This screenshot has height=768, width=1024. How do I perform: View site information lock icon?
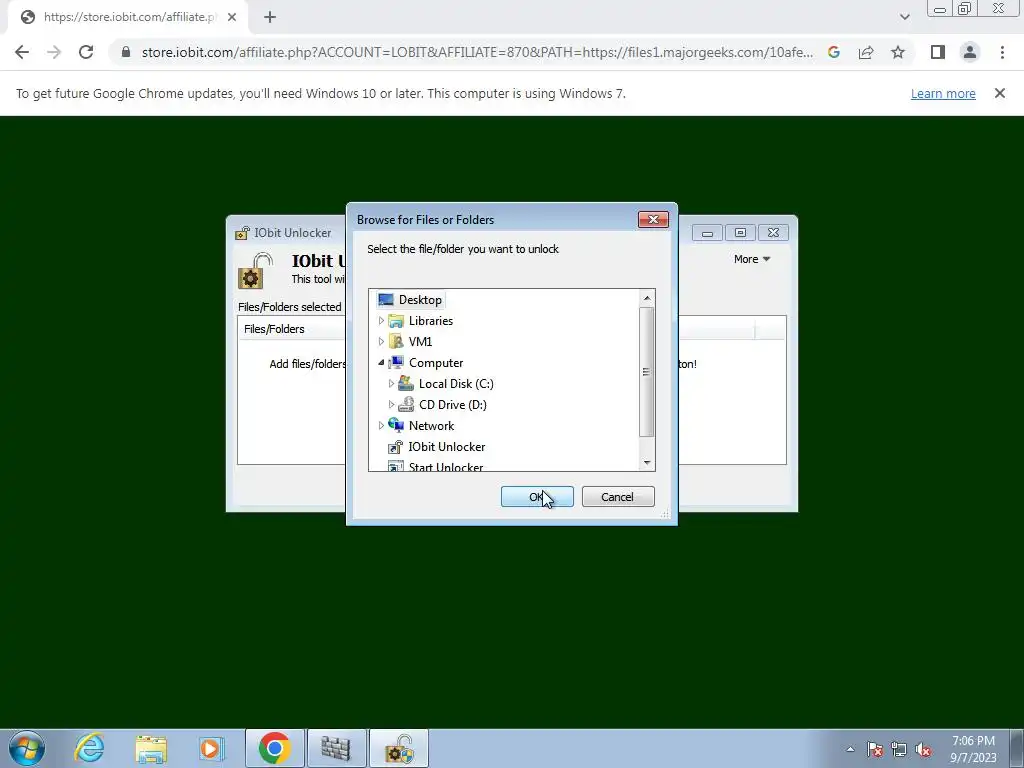point(126,52)
